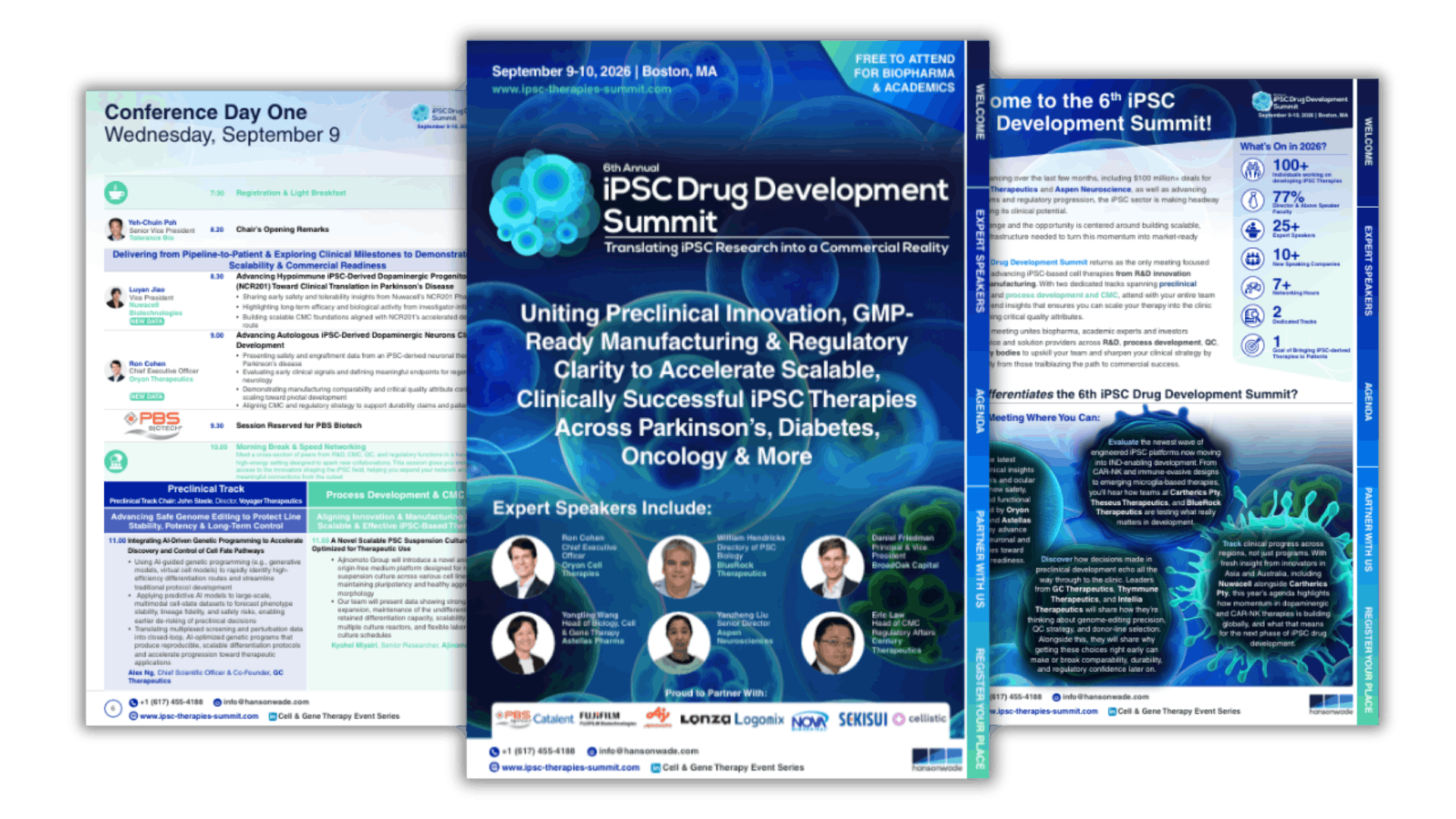Select the PARTNER WITH US tab on right page

1368,529
